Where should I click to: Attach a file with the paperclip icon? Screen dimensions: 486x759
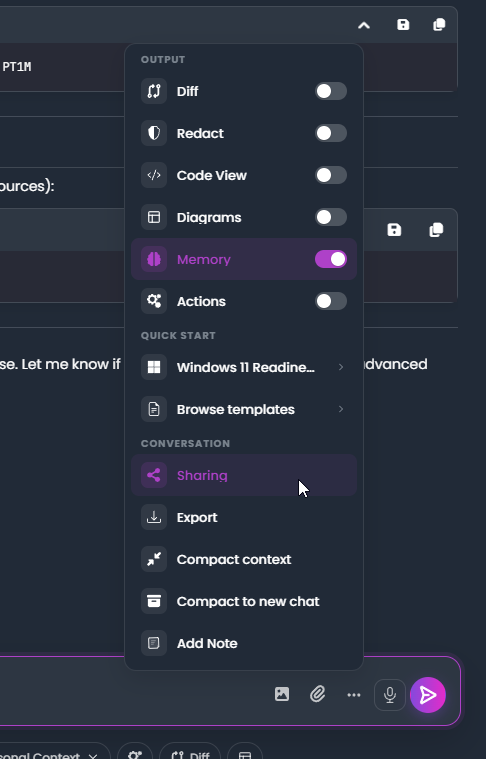click(318, 695)
